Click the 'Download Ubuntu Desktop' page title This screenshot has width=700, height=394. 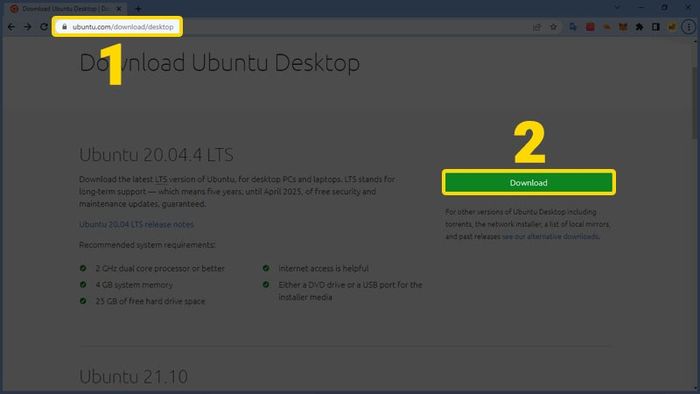pos(219,62)
